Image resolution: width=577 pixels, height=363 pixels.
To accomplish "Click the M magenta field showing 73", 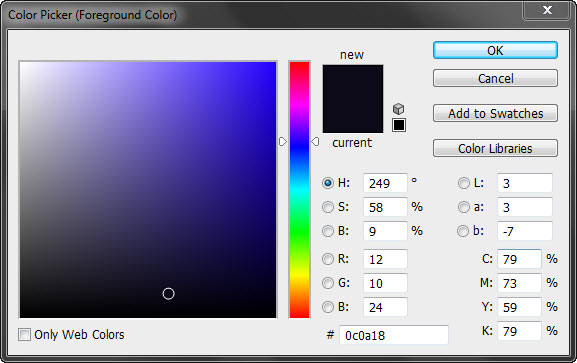I will point(519,283).
